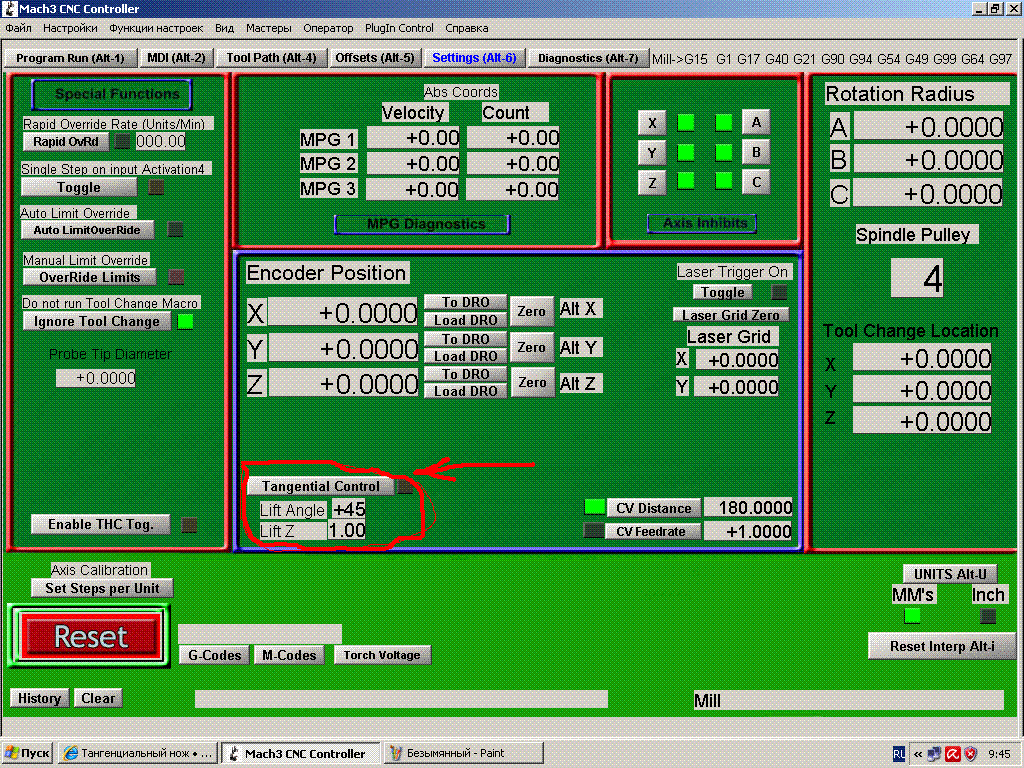Screen dimensions: 1024x768
Task: Click the X axis inhibit button
Action: pos(652,123)
